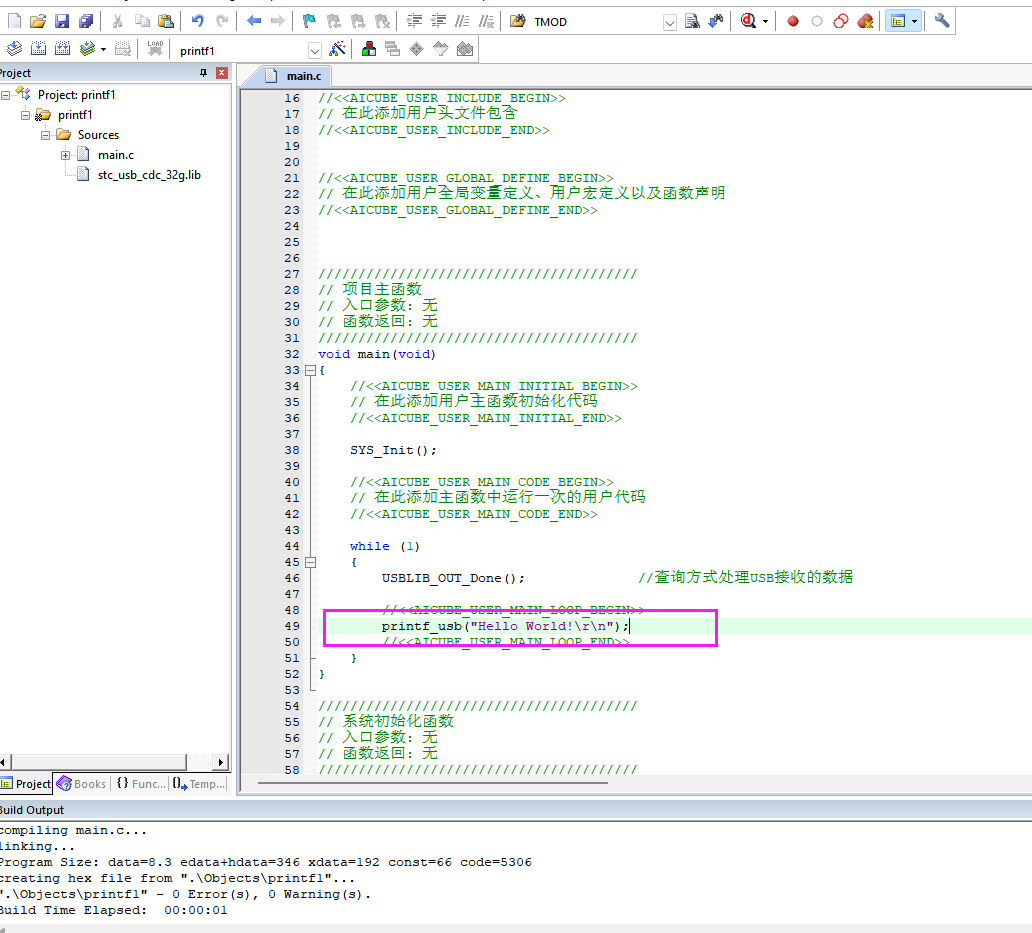This screenshot has height=933, width=1032.
Task: Switch to the Templates tab
Action: [199, 784]
